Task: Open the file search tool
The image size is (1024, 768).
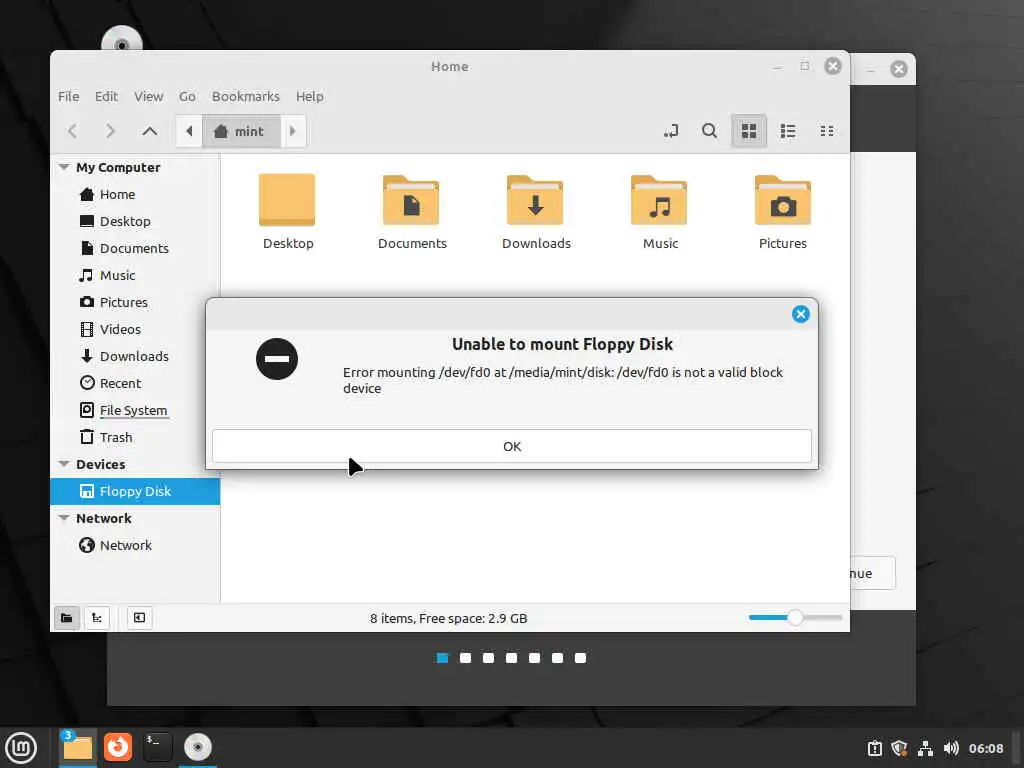Action: 709,131
